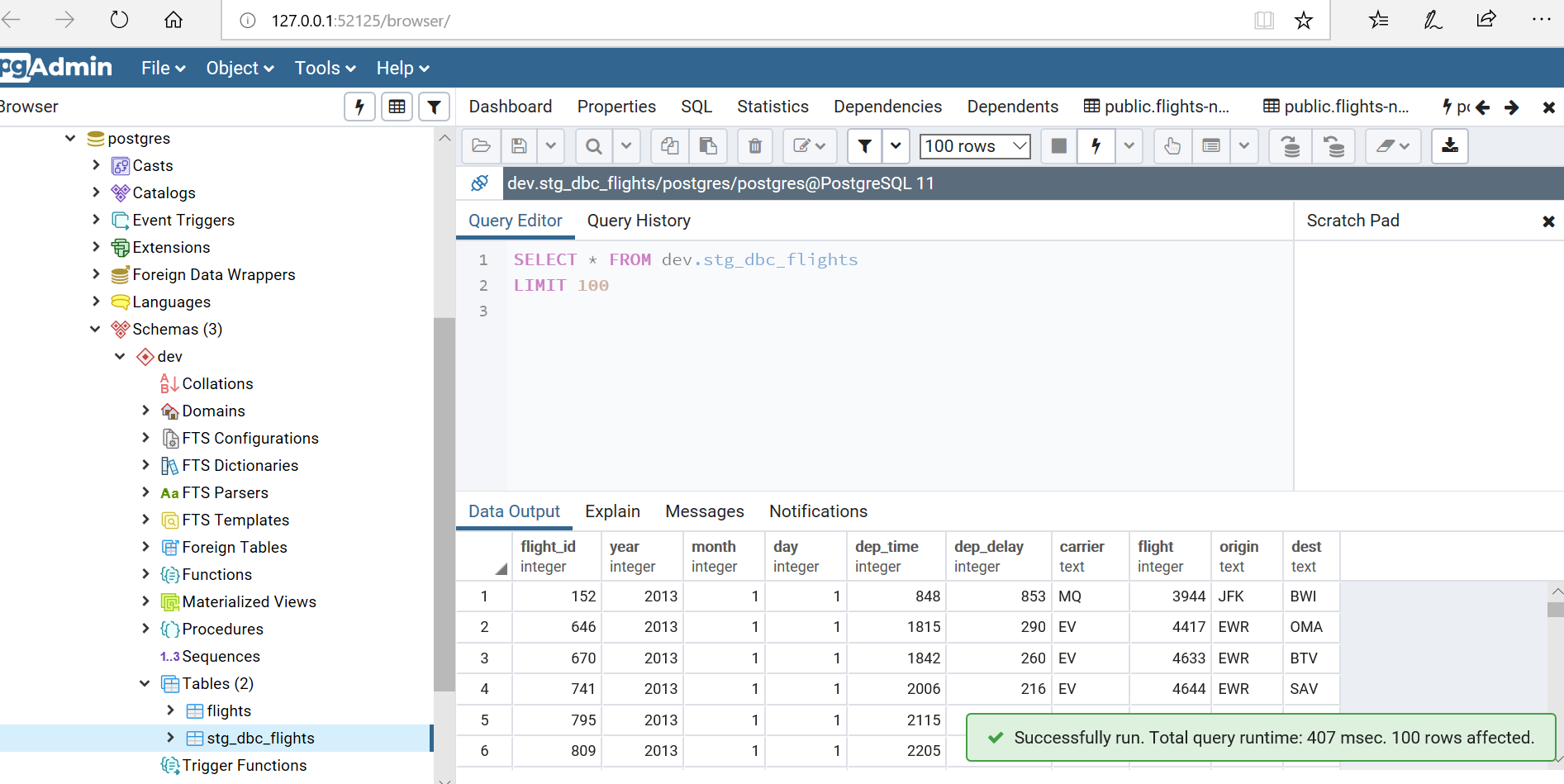Collapse the Schemas (3) tree node

pyautogui.click(x=95, y=329)
